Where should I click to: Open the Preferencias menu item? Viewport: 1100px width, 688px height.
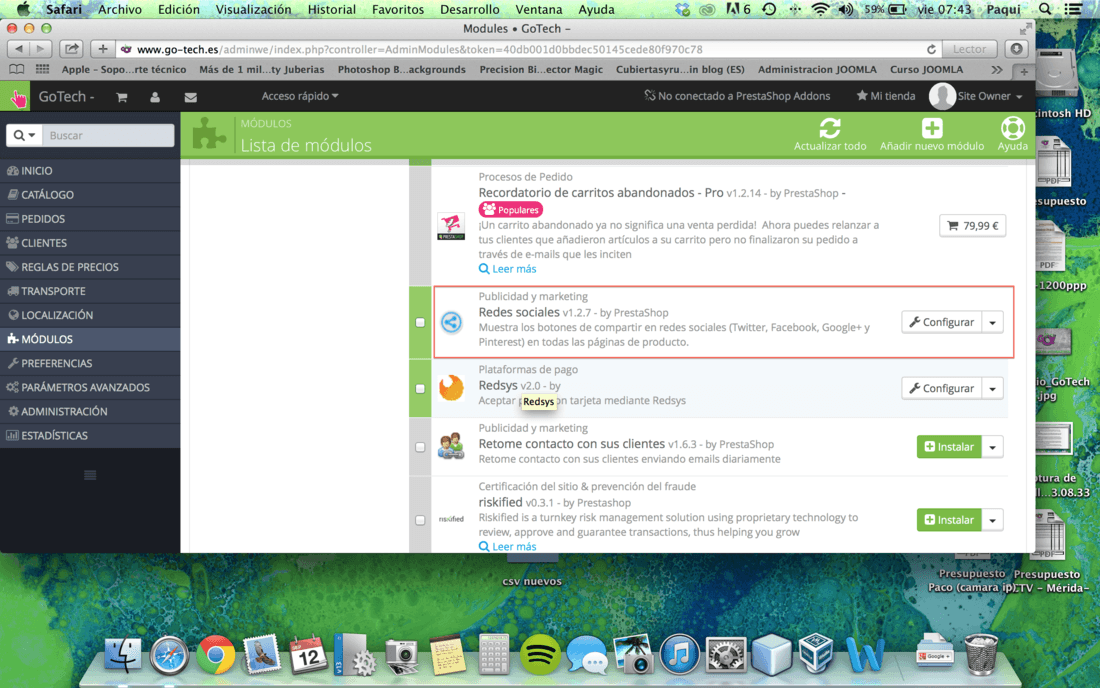(x=90, y=363)
